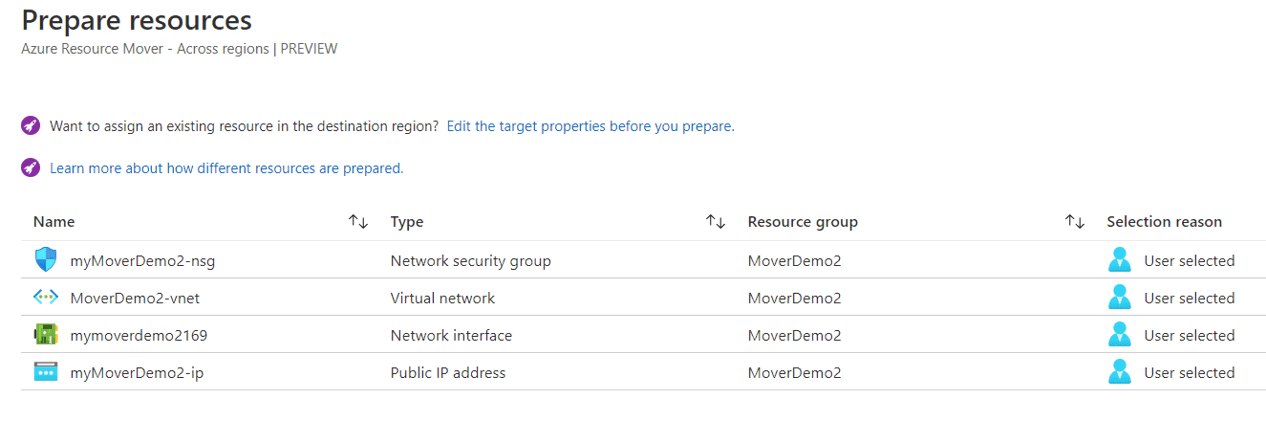1266x423 pixels.
Task: Click the 'Prepare resources' page title
Action: coord(136,20)
